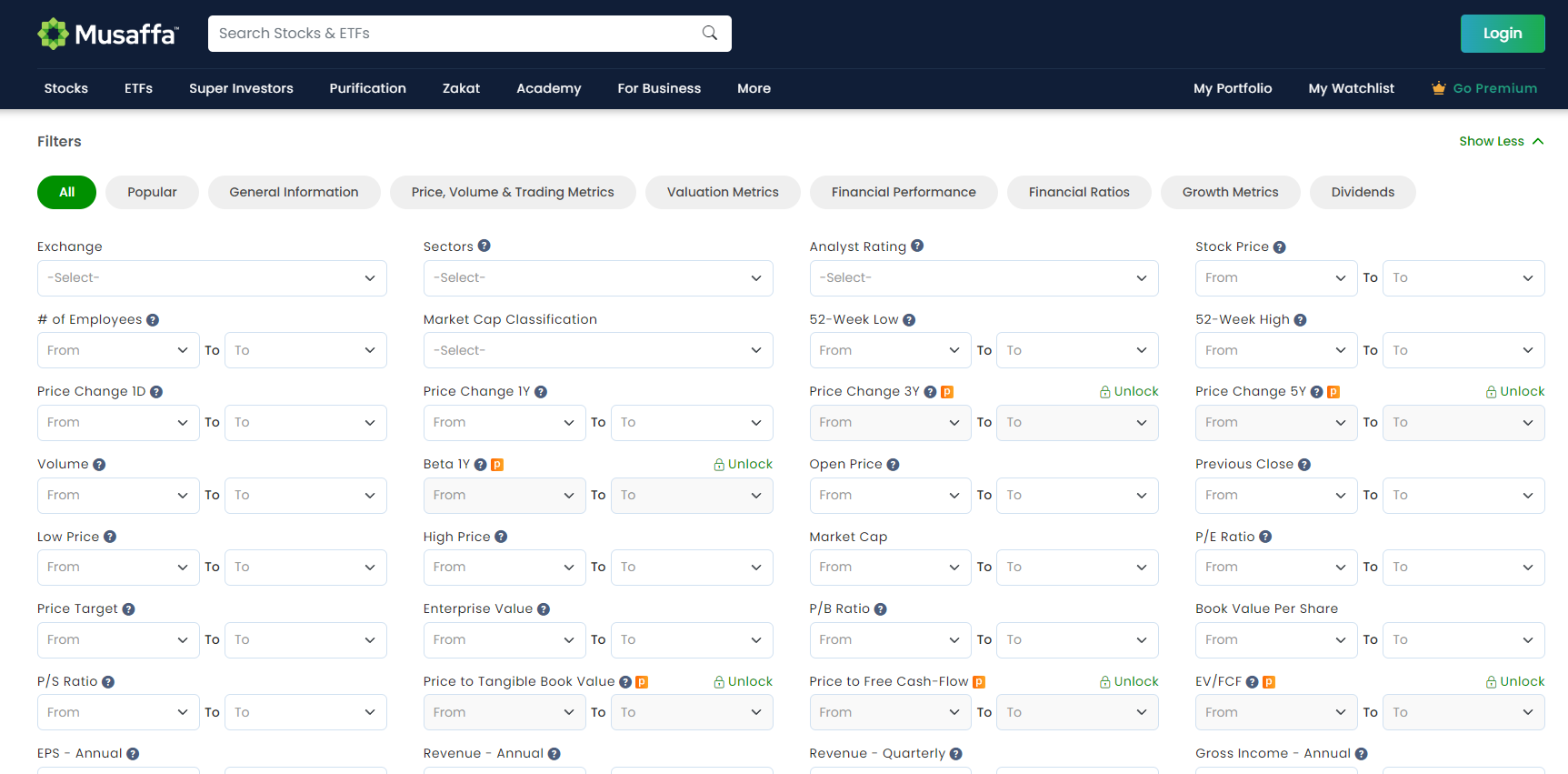Image resolution: width=1568 pixels, height=774 pixels.
Task: Open the Market Cap Classification dropdown
Action: pyautogui.click(x=597, y=350)
